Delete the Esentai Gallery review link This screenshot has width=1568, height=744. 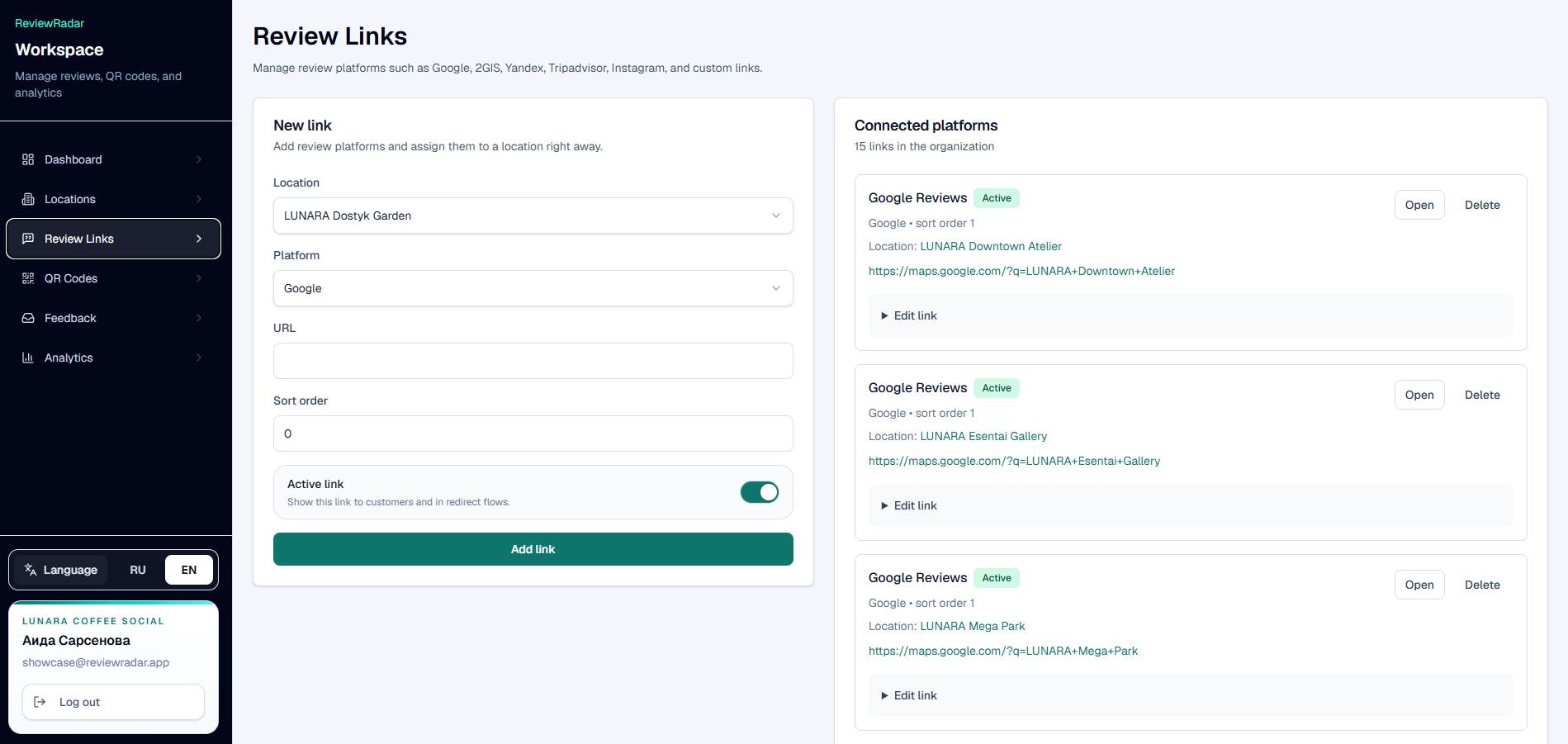pyautogui.click(x=1482, y=395)
